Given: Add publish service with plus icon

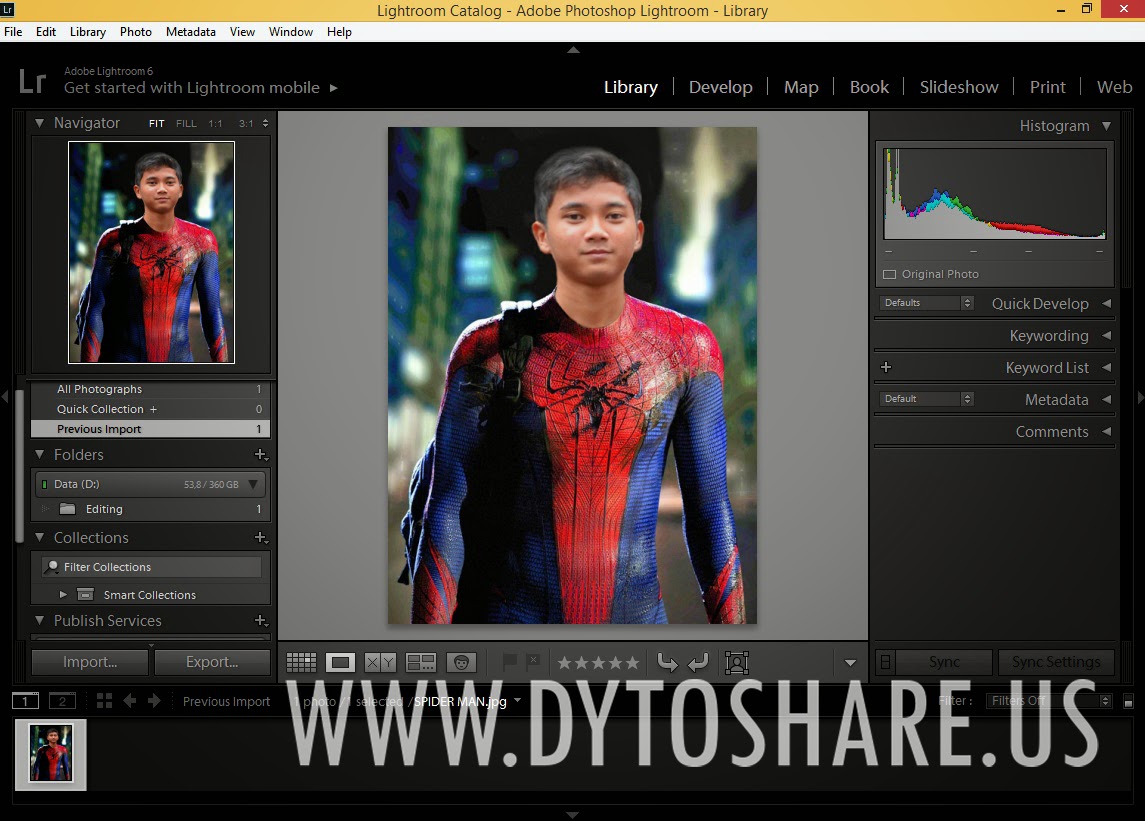Looking at the screenshot, I should tap(261, 621).
